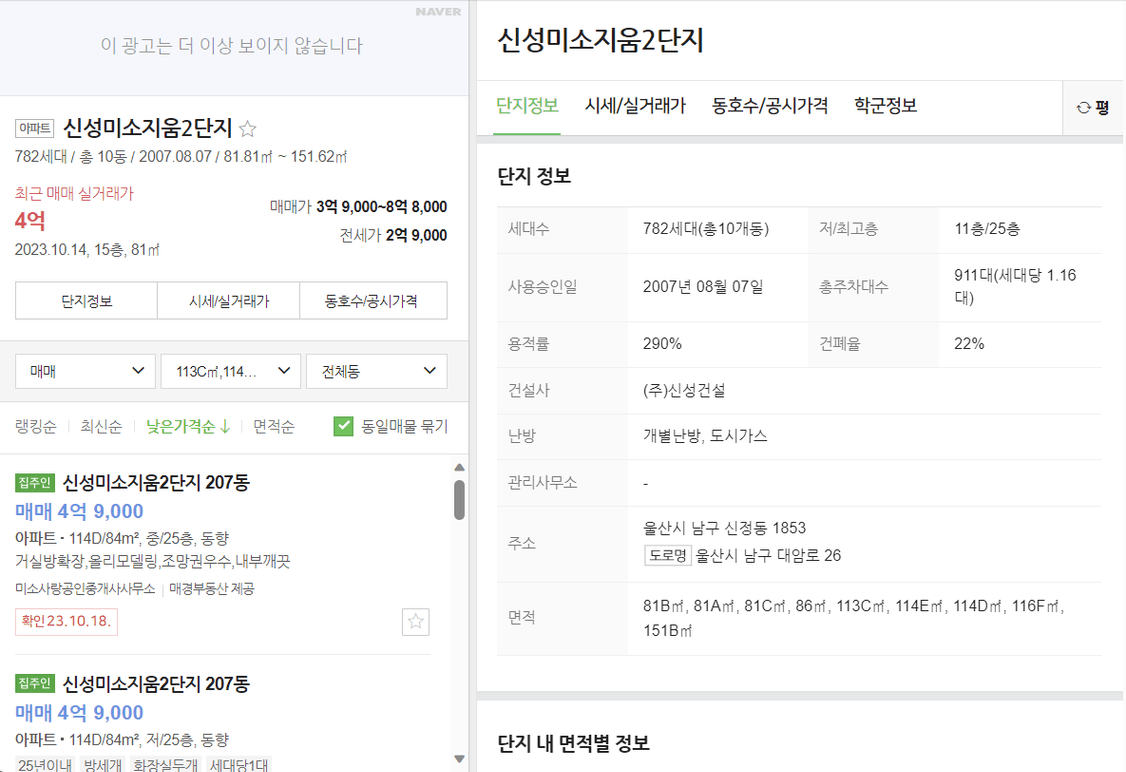Screen dimensions: 1126x772
Task: Star the 207동 중/25층 listing
Action: point(416,621)
